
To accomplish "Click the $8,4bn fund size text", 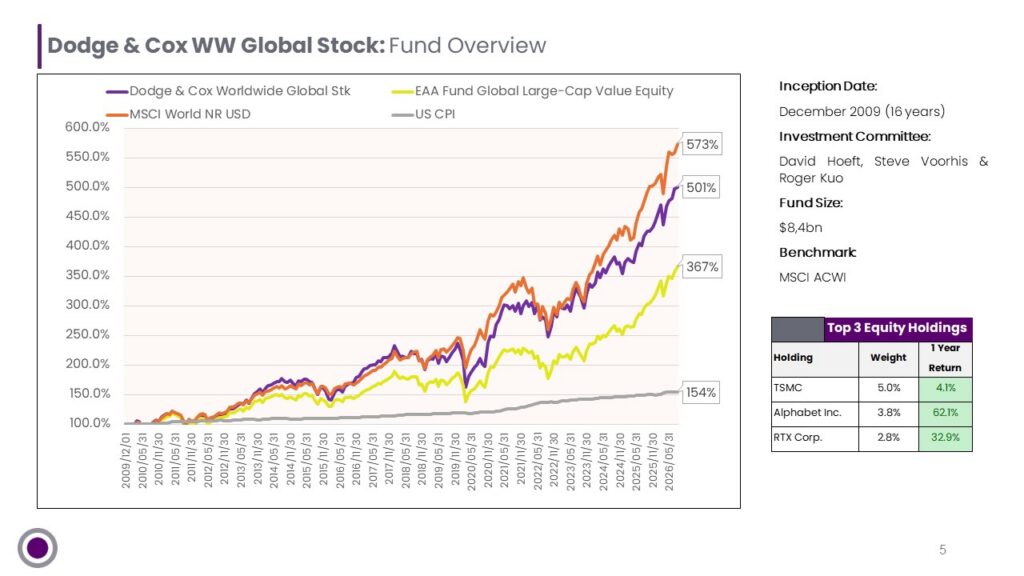I will [x=800, y=228].
